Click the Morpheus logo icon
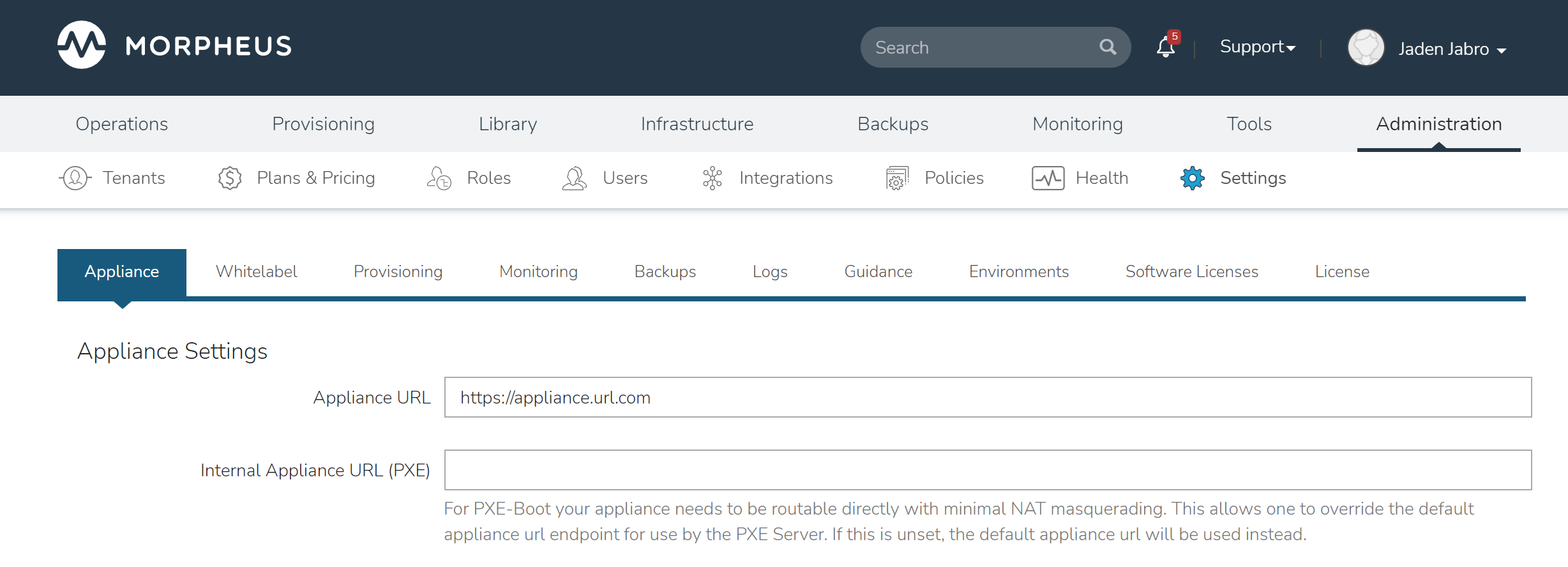 pos(82,45)
